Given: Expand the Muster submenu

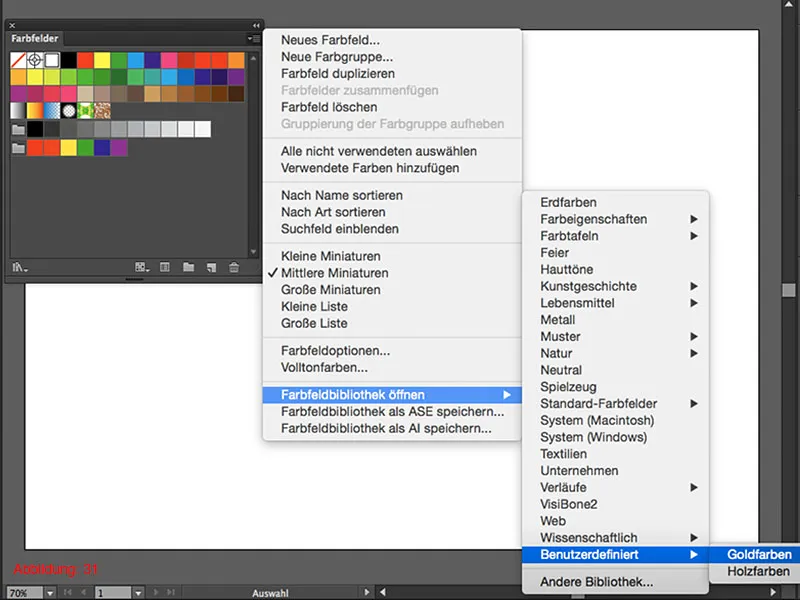Looking at the screenshot, I should point(615,337).
